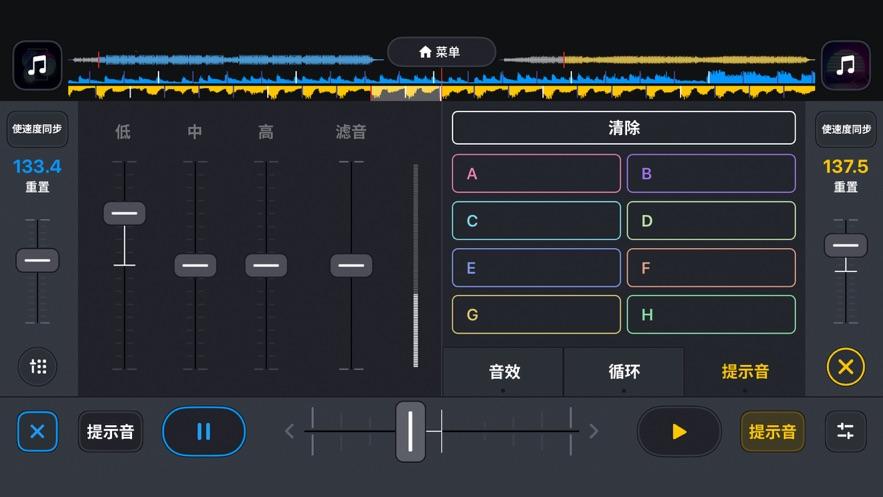Nudge crossfader with the right chevron arrow
883x497 pixels.
tap(593, 432)
